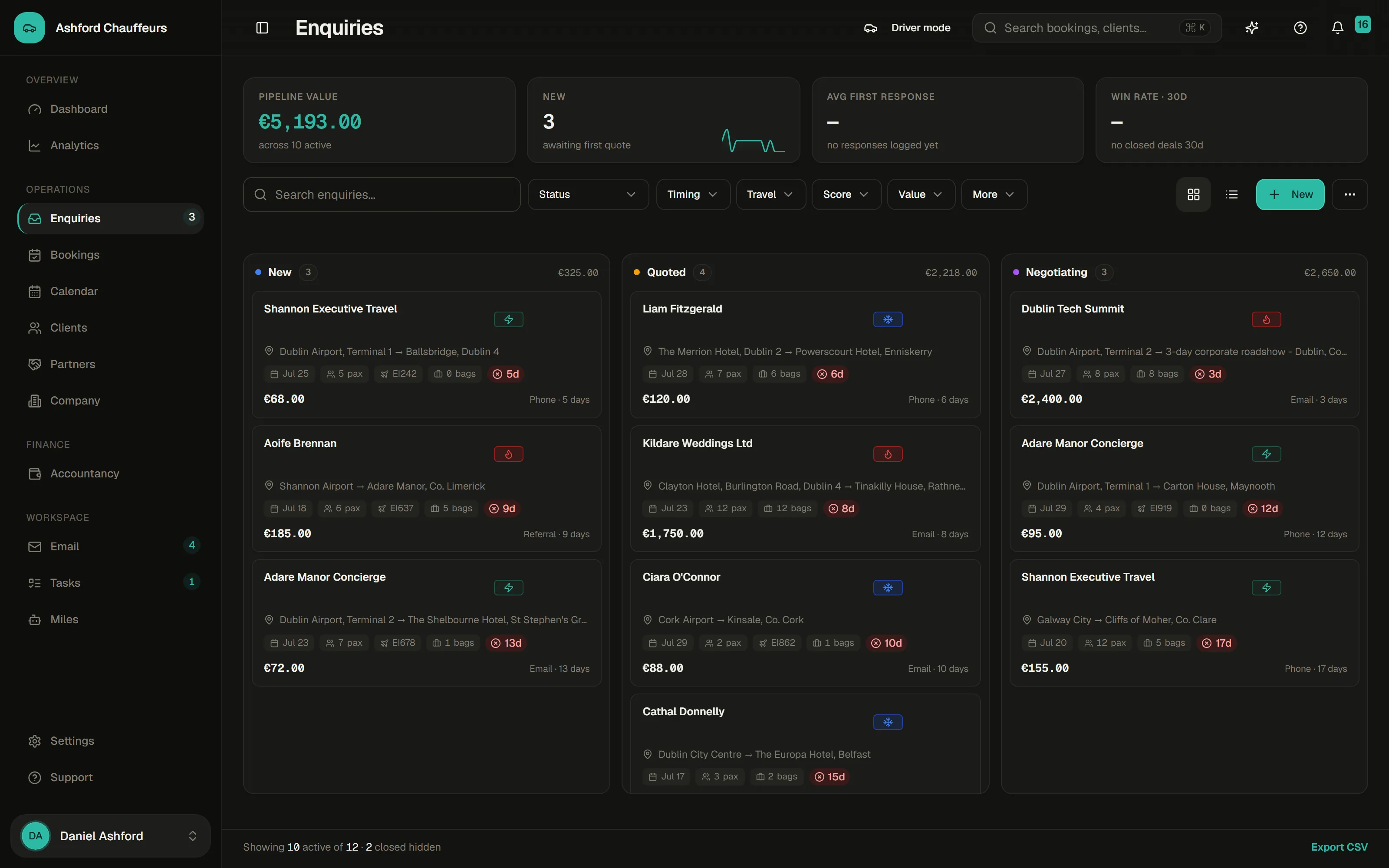Open Miles in sidebar
Image resolution: width=1389 pixels, height=868 pixels.
[110, 619]
